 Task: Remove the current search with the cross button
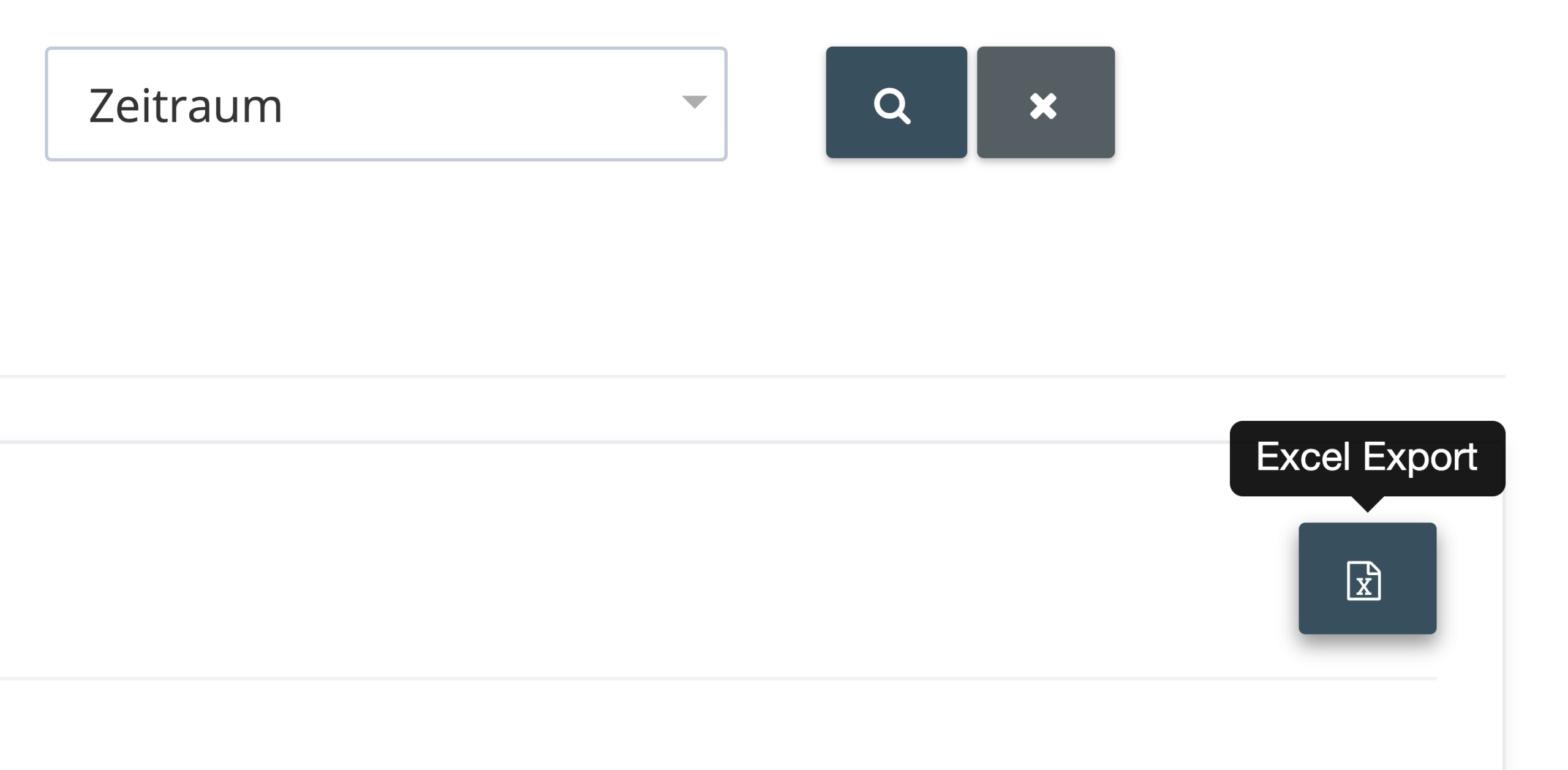point(1046,102)
